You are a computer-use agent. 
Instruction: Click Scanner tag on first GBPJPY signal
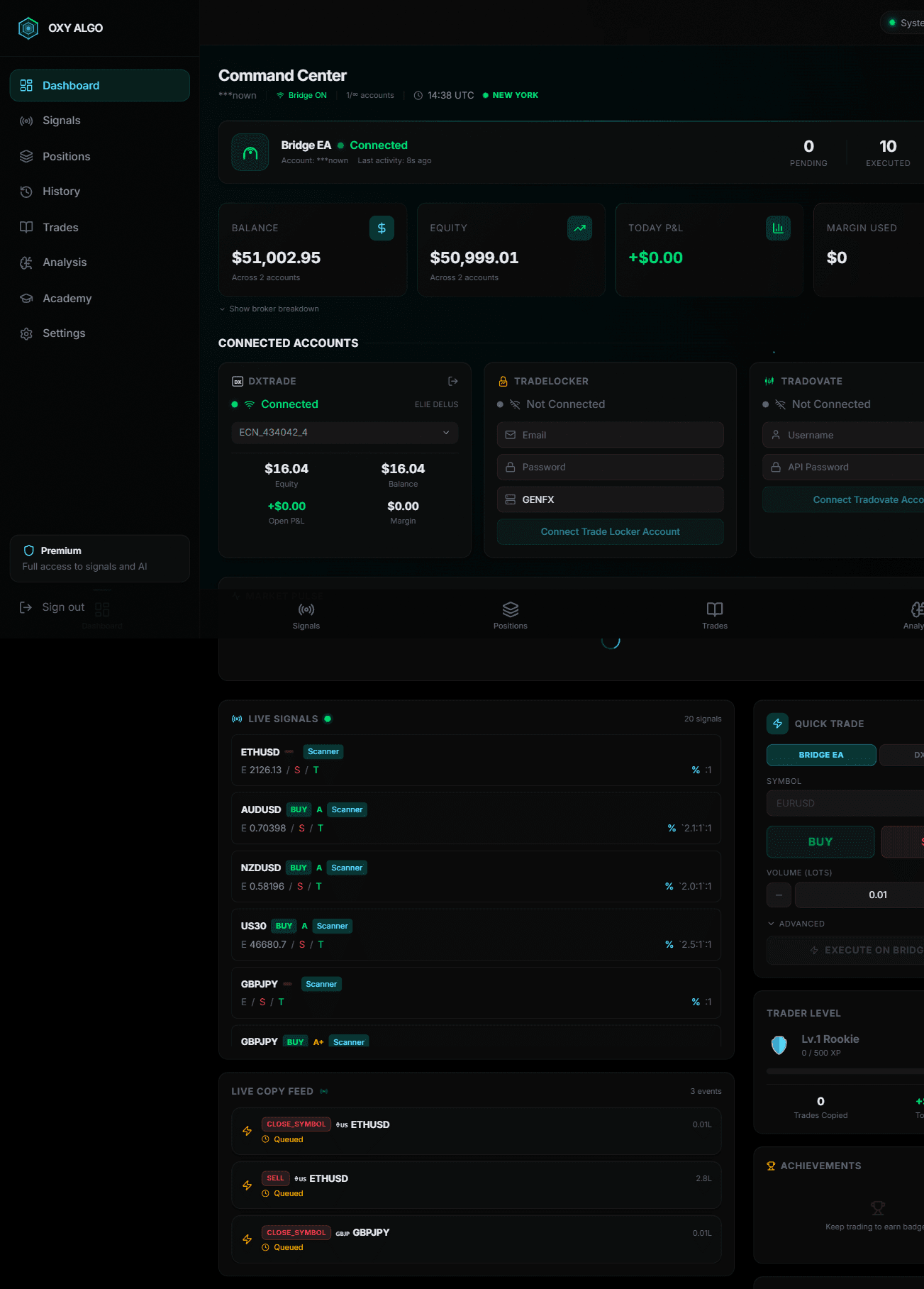pos(321,984)
